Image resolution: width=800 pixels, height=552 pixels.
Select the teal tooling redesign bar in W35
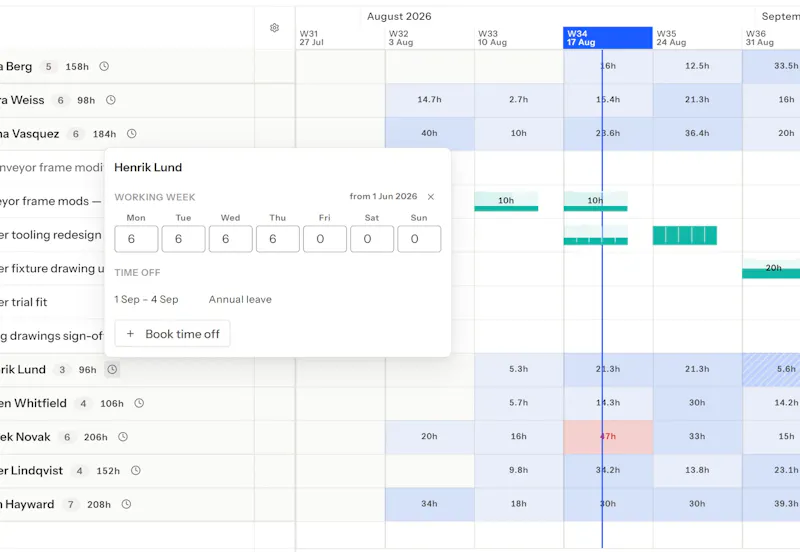(x=685, y=235)
